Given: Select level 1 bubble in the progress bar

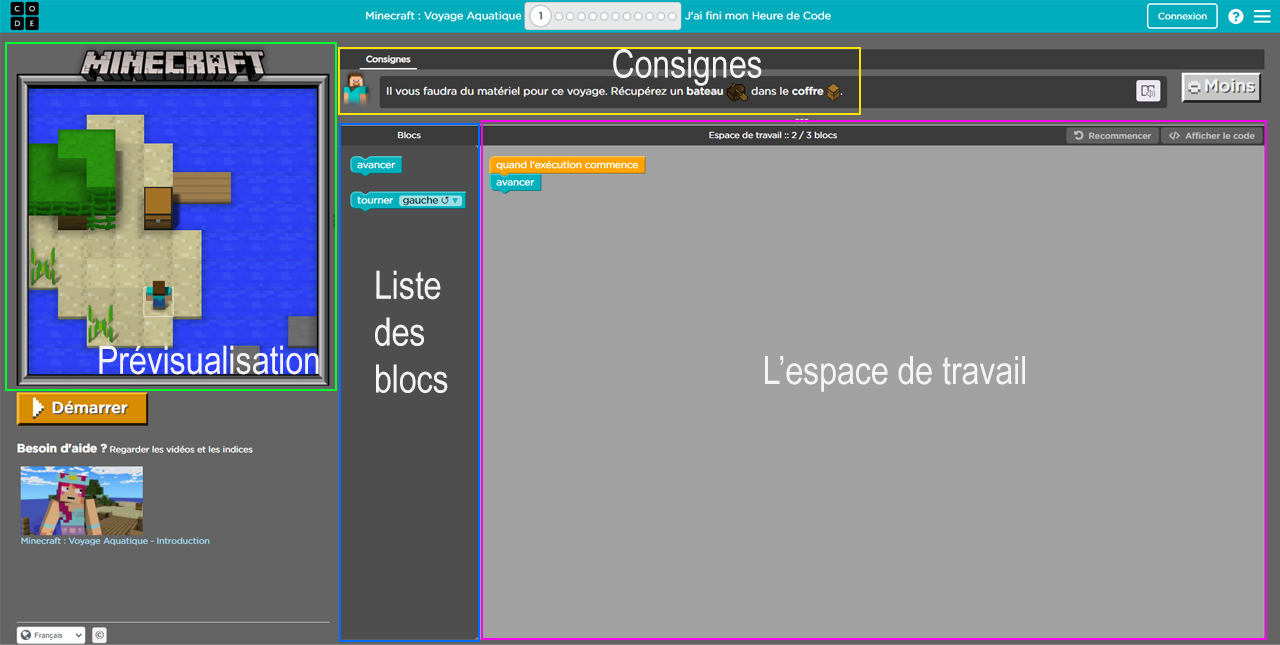Looking at the screenshot, I should (540, 16).
